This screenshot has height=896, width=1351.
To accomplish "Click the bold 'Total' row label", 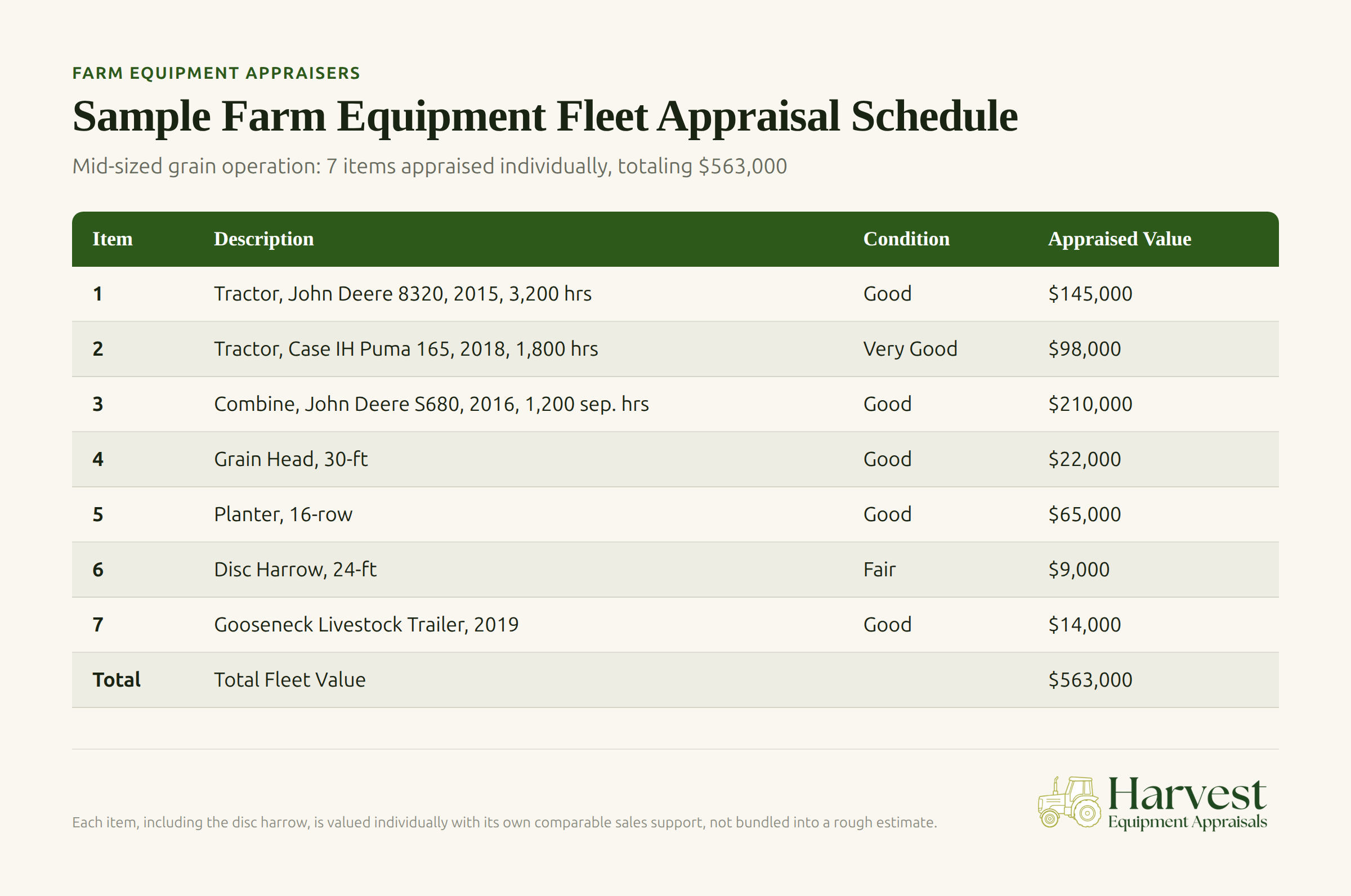I will pos(117,680).
